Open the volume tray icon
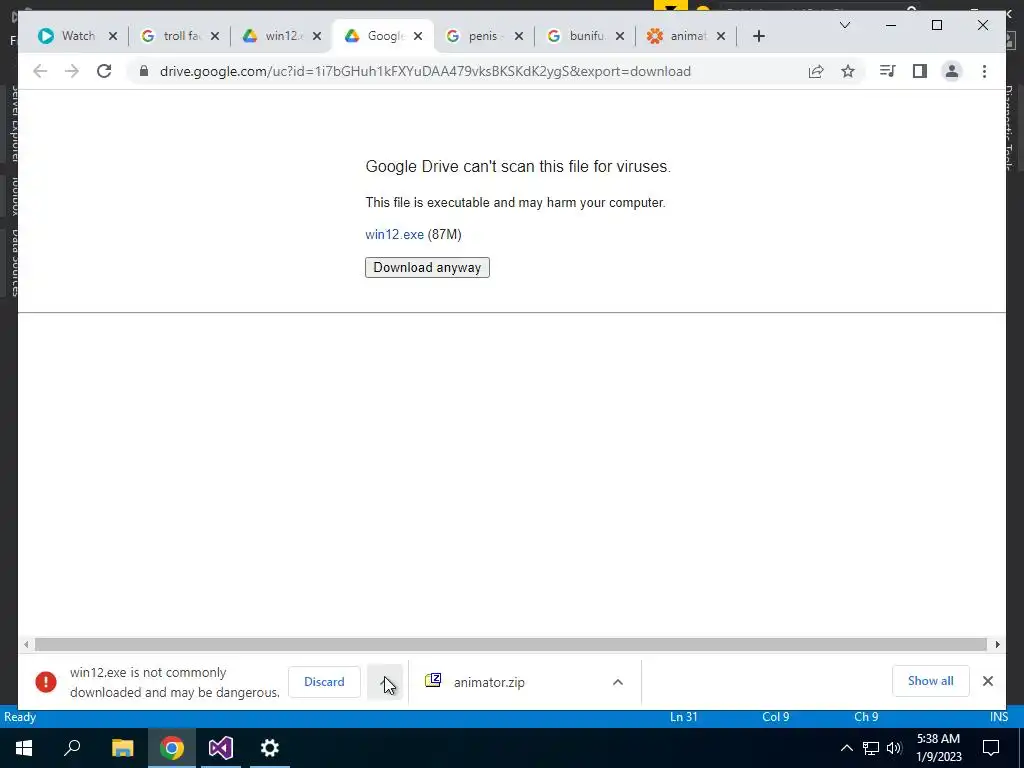The image size is (1024, 768). [894, 748]
